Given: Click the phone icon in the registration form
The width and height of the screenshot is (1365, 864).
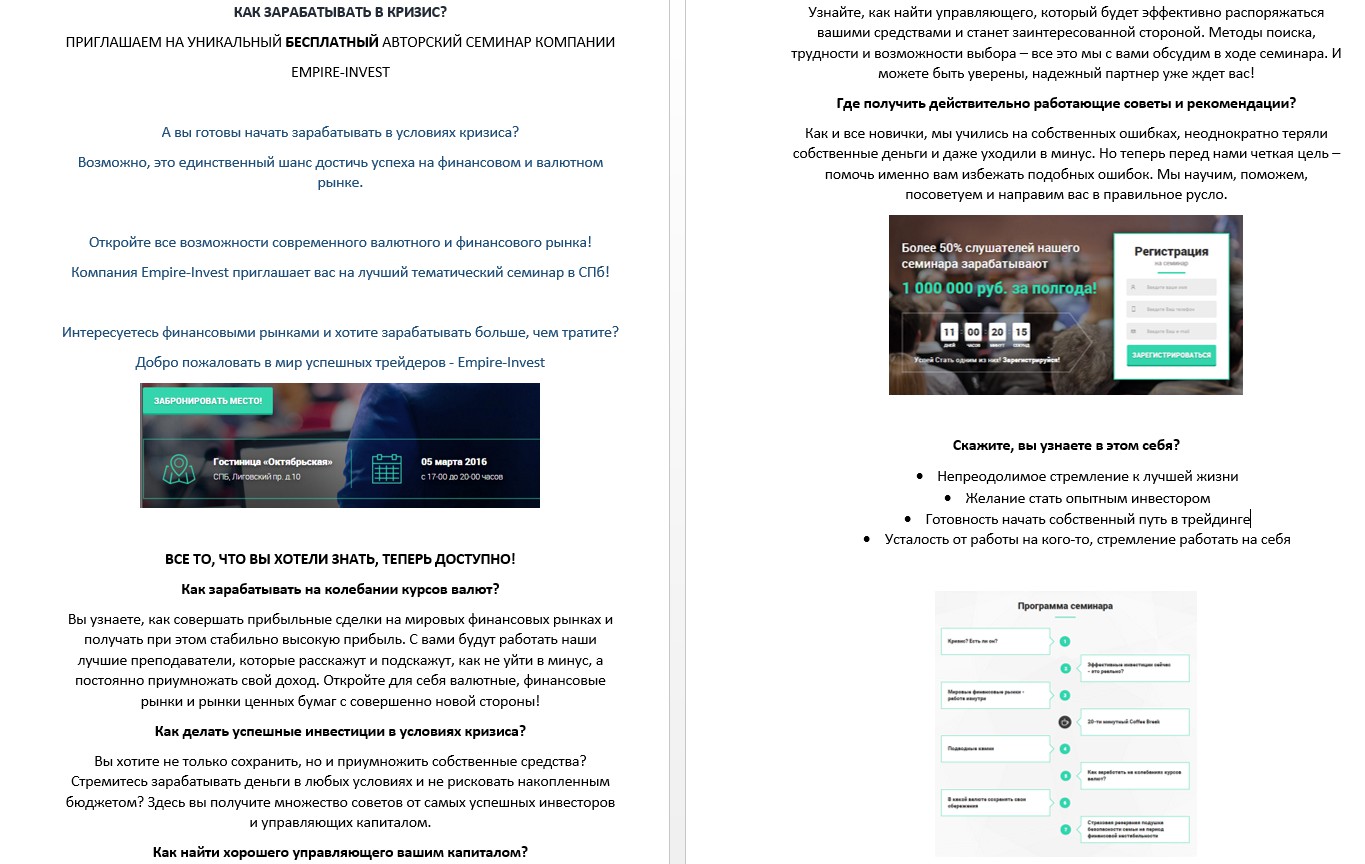Looking at the screenshot, I should point(1134,309).
